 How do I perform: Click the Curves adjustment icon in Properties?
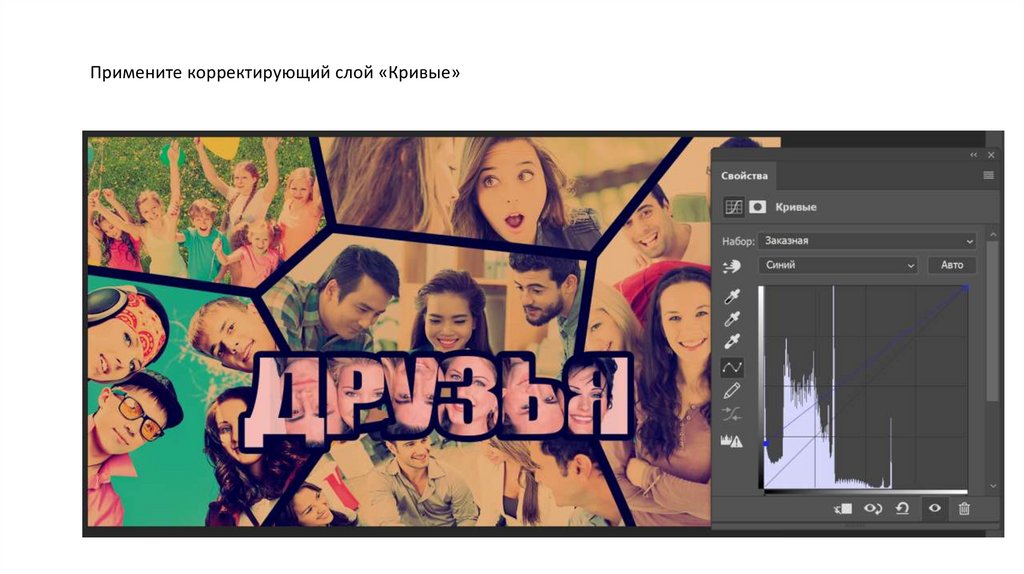(733, 207)
